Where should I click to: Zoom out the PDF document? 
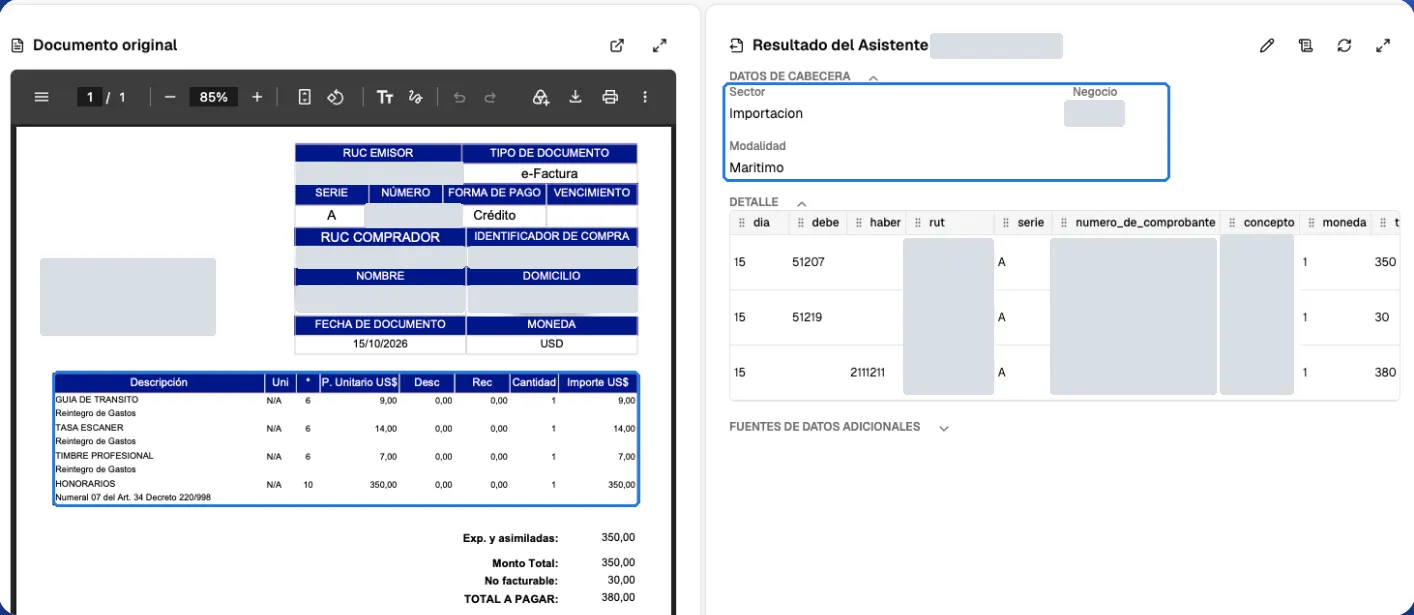[x=170, y=97]
